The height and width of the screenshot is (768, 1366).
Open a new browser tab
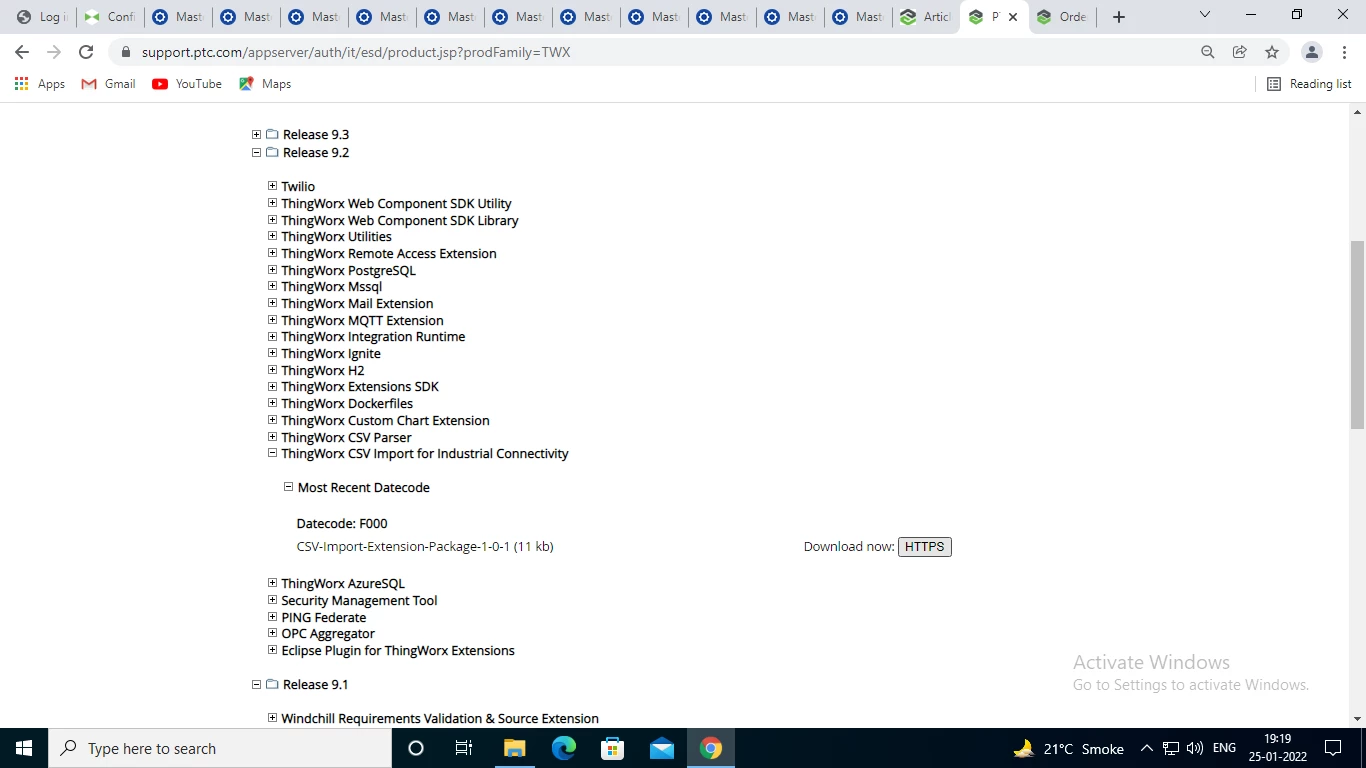pos(1119,17)
